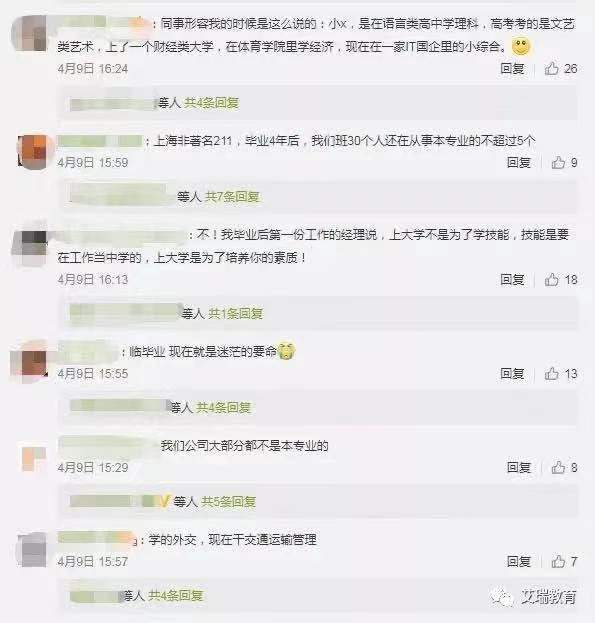The image size is (595, 623).
Task: Show the 共1条回复 reply thread
Action: click(x=236, y=314)
